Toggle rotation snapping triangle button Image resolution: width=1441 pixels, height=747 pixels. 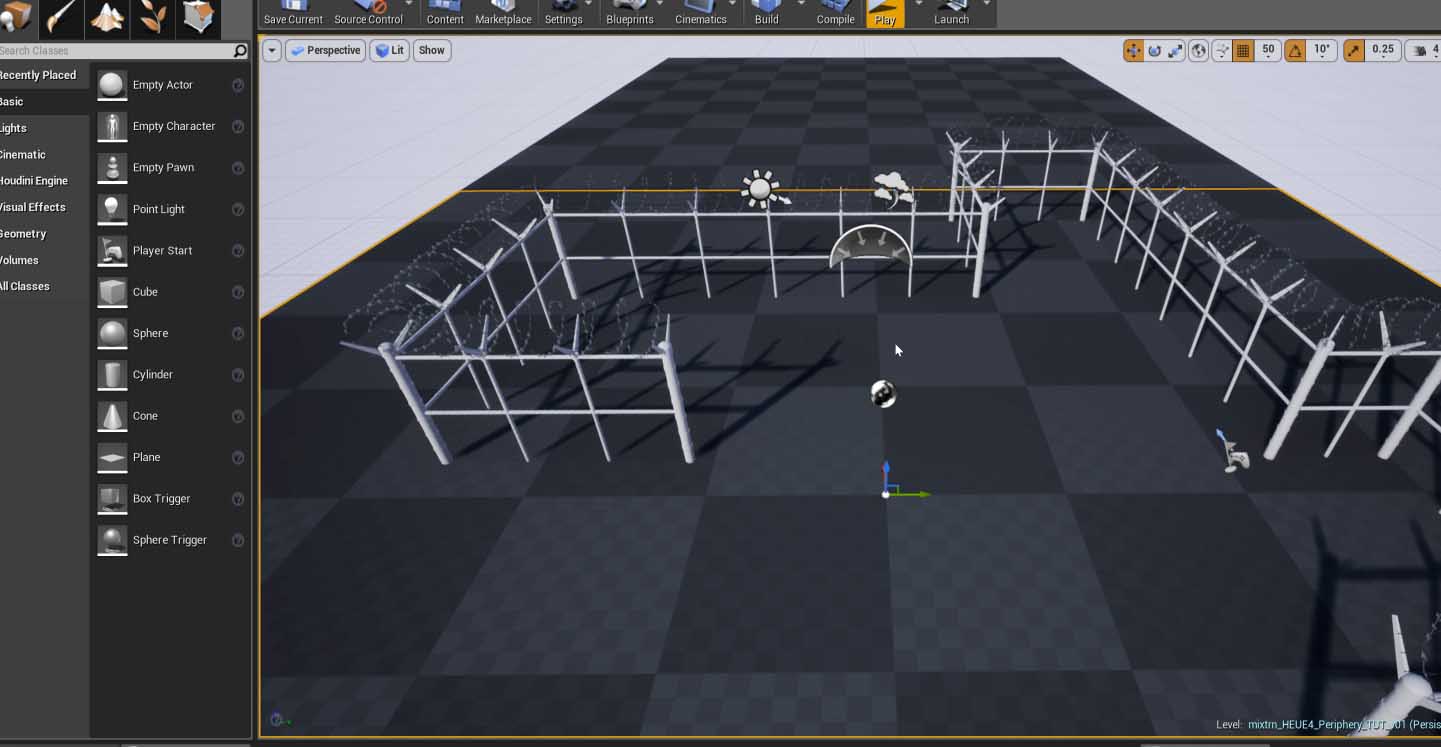point(1295,50)
